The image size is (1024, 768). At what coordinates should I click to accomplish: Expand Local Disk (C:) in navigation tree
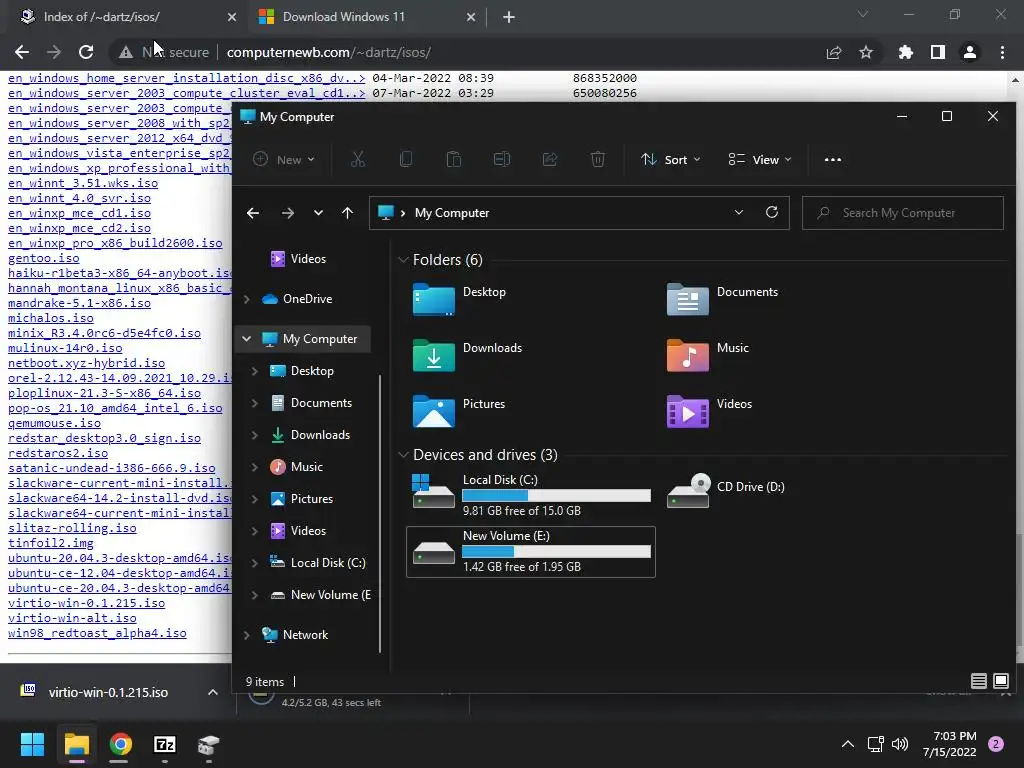tap(255, 563)
